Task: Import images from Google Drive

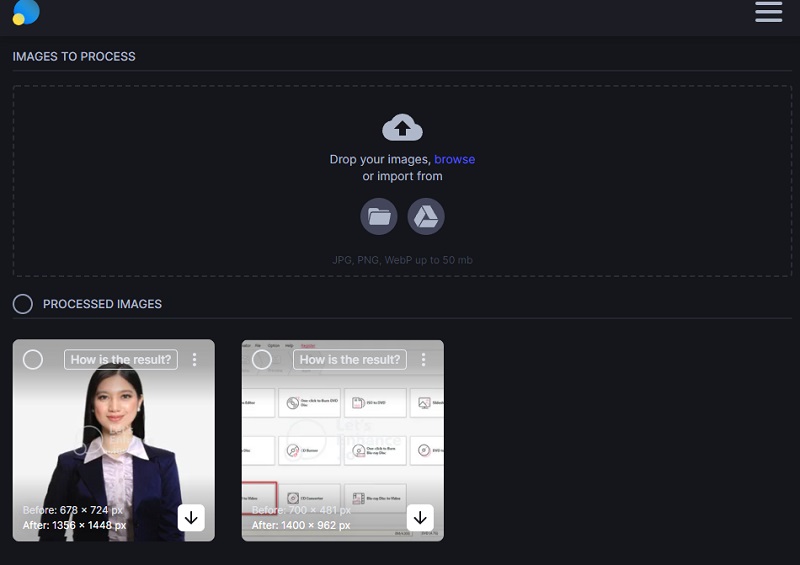Action: [426, 216]
